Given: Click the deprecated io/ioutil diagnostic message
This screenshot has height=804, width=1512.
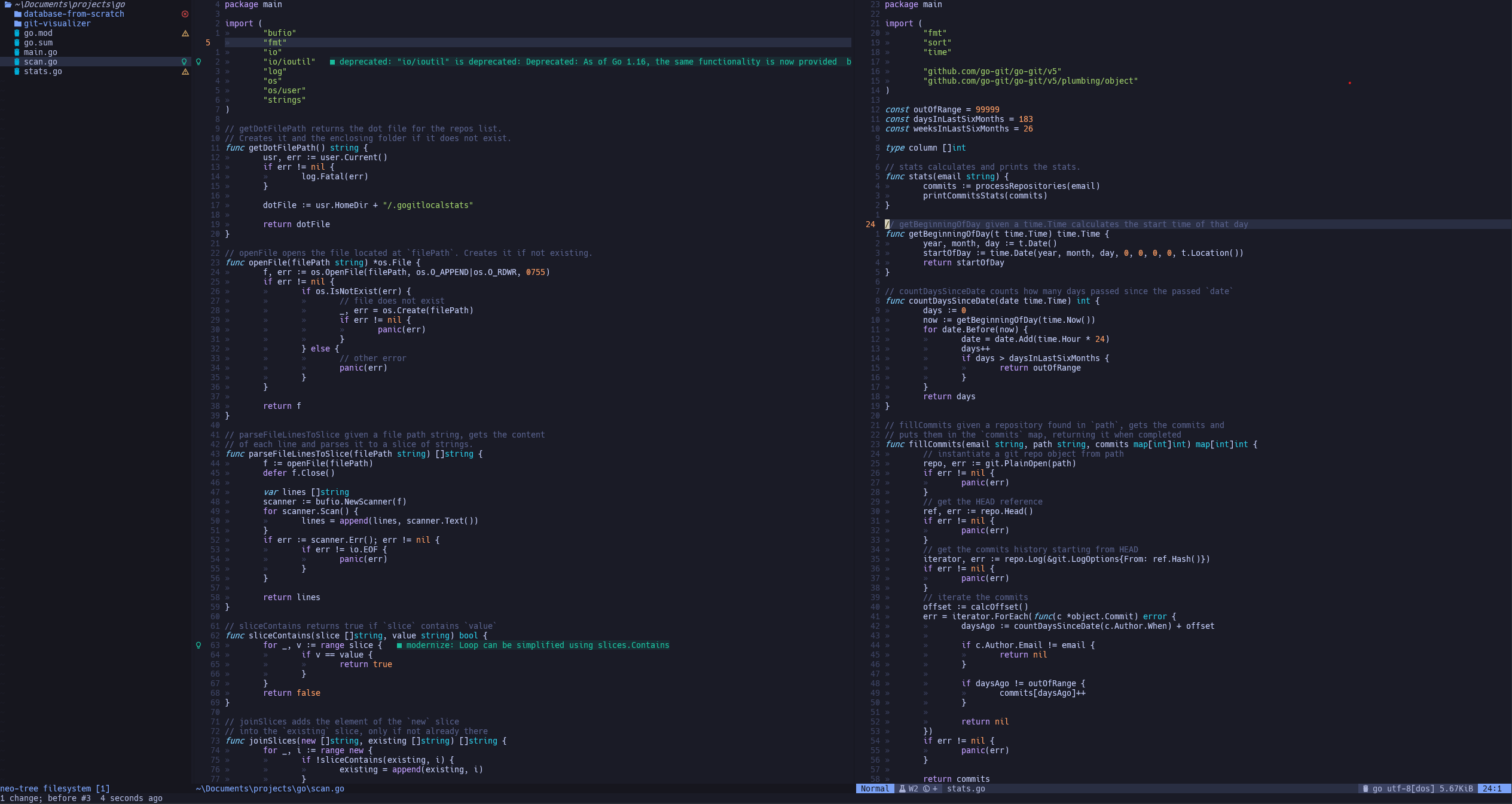Looking at the screenshot, I should [589, 62].
